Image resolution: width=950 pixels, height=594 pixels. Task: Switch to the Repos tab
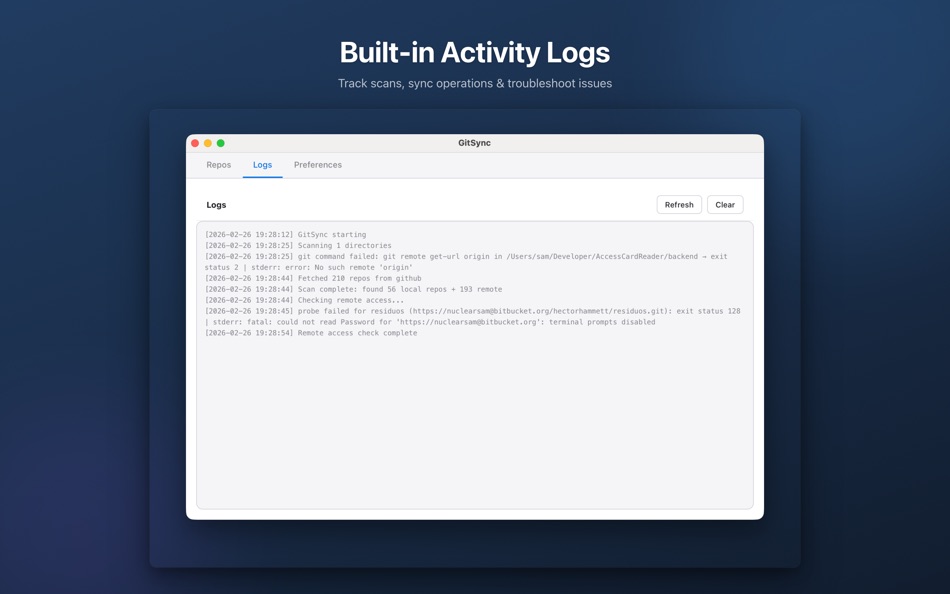point(218,164)
